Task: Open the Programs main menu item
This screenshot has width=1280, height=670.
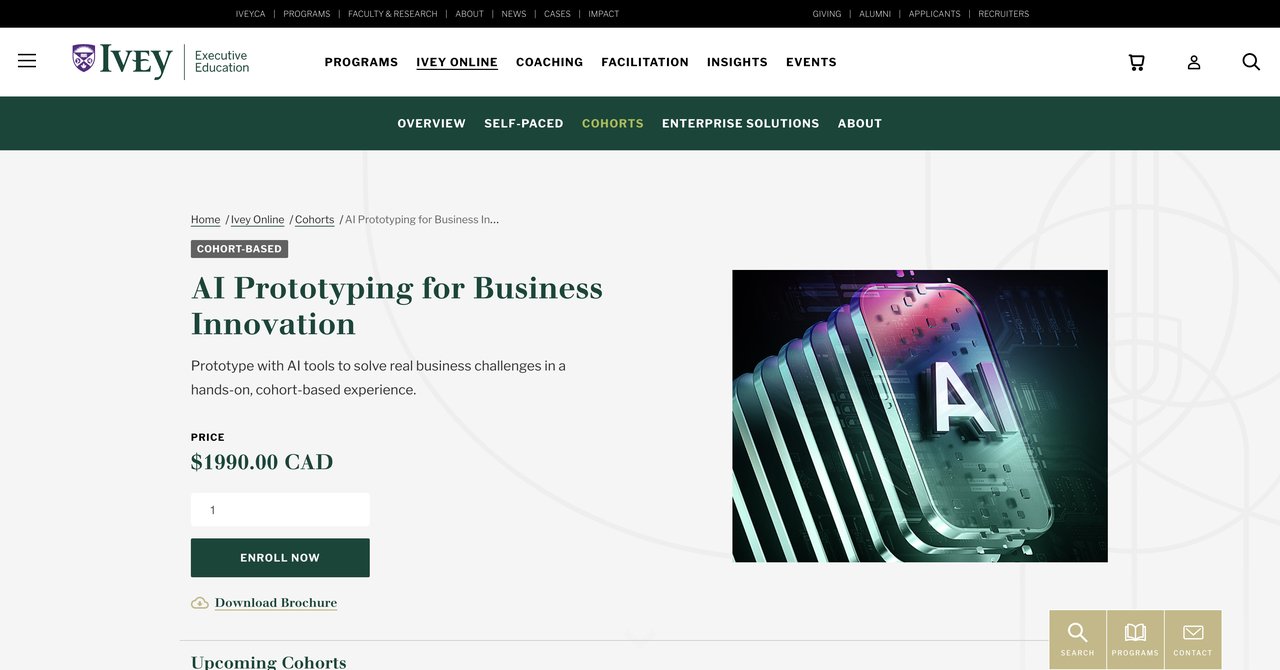Action: pos(361,62)
